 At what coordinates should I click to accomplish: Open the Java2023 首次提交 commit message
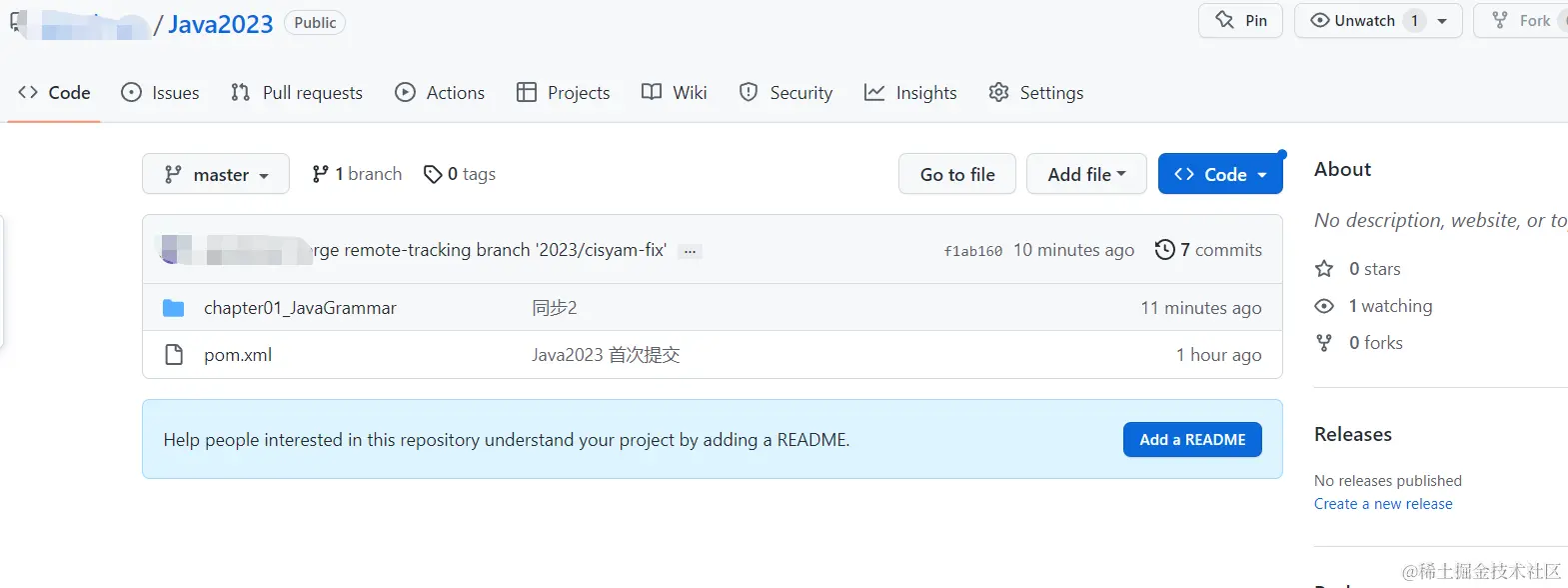tap(606, 355)
